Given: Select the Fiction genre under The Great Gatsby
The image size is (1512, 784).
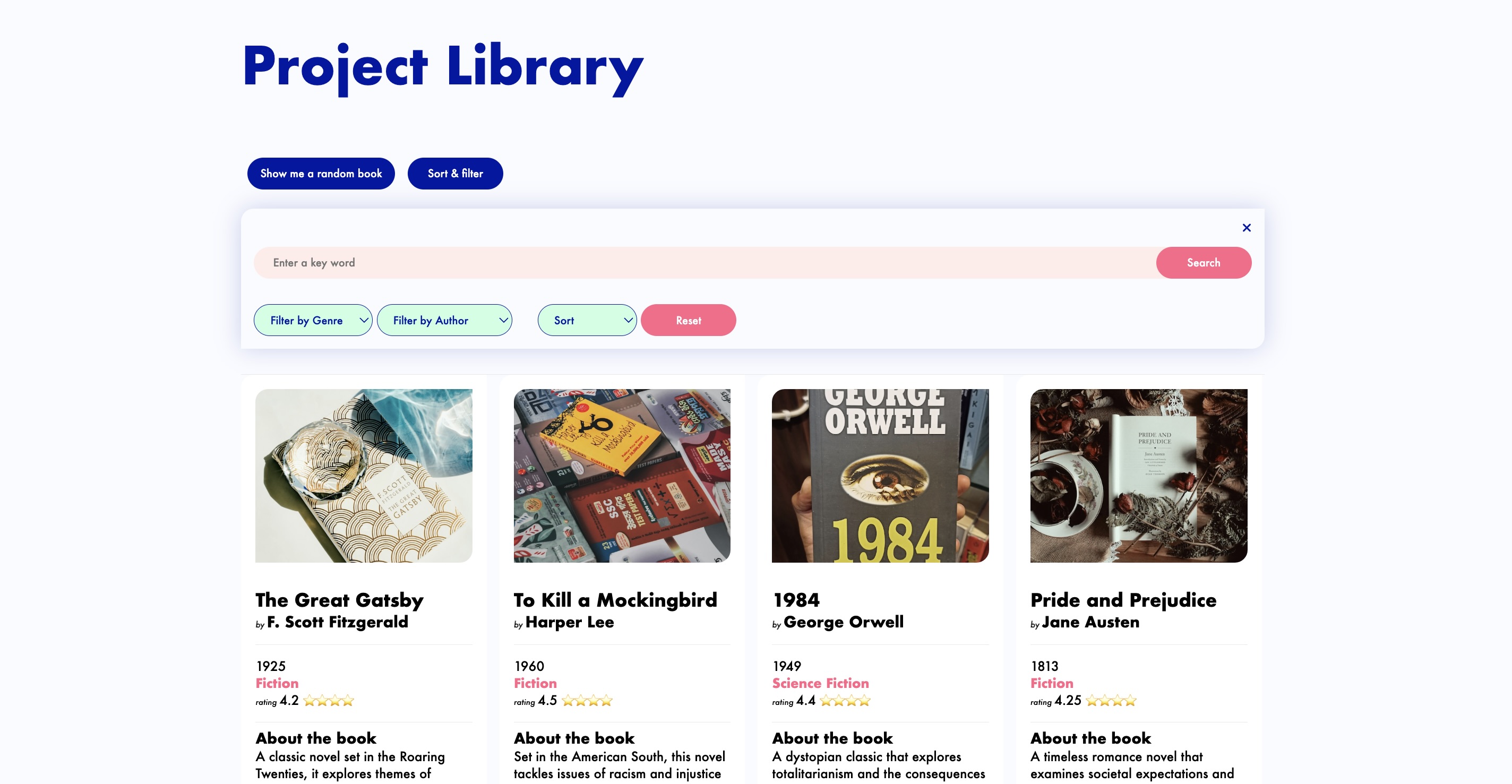Looking at the screenshot, I should 276,683.
